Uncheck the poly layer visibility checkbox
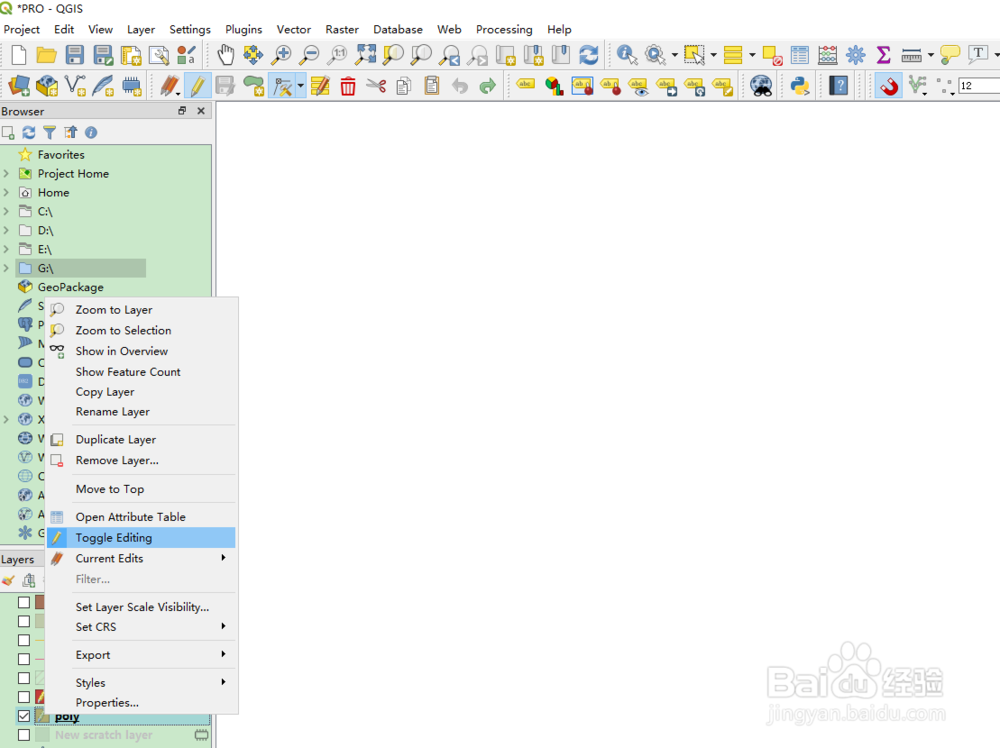 24,715
